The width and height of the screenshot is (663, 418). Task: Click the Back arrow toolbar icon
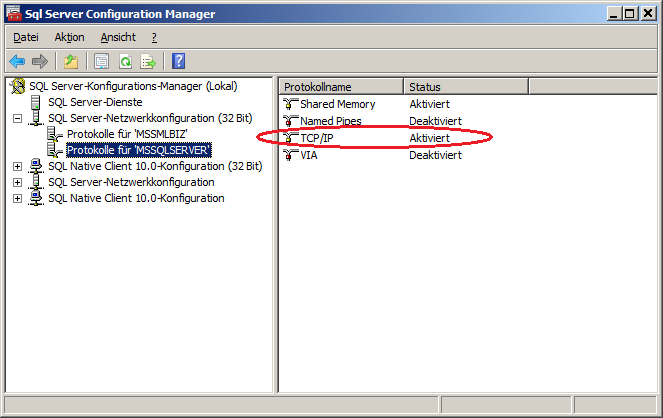pyautogui.click(x=17, y=61)
